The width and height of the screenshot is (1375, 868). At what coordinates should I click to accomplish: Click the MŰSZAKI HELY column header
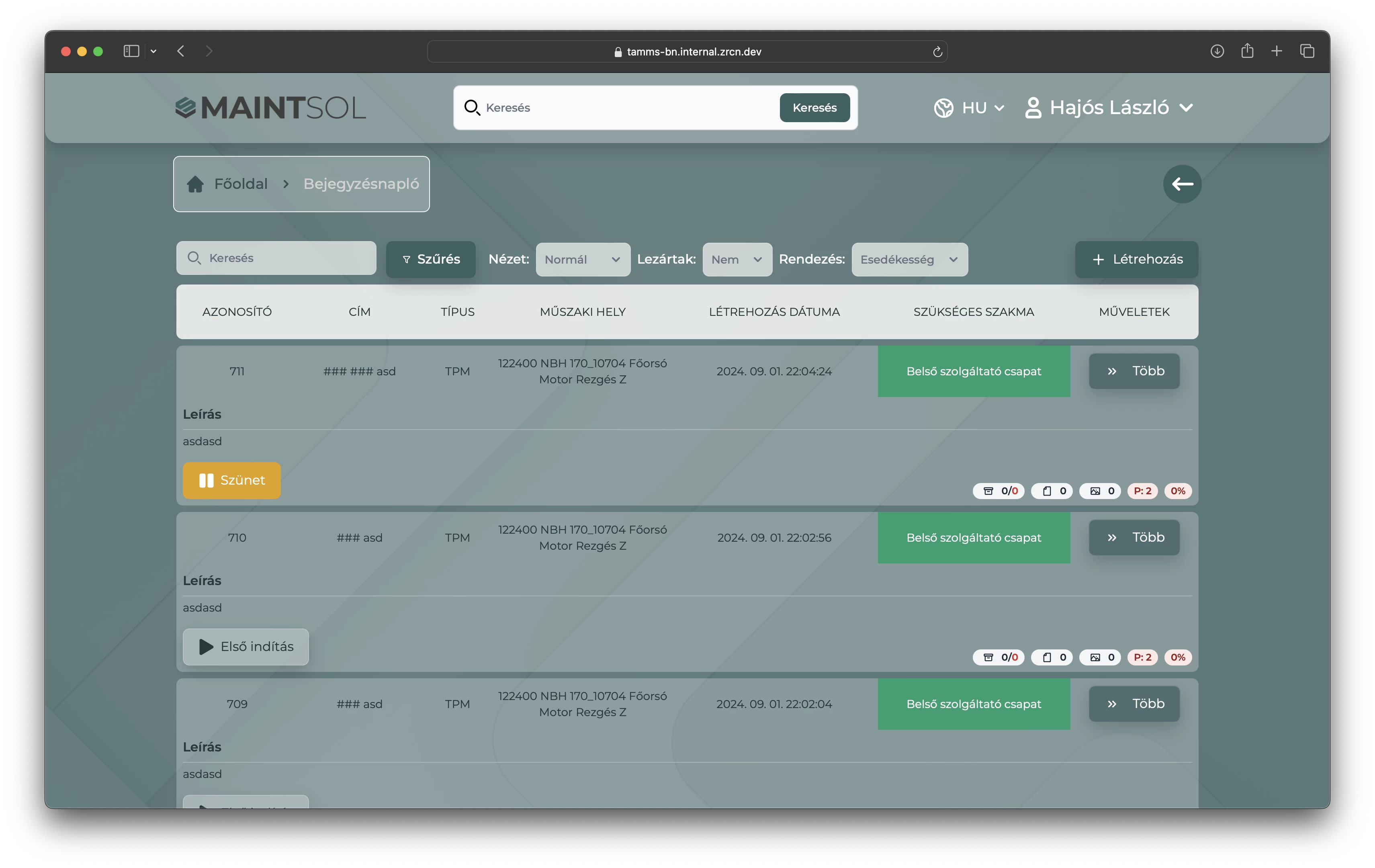tap(583, 312)
